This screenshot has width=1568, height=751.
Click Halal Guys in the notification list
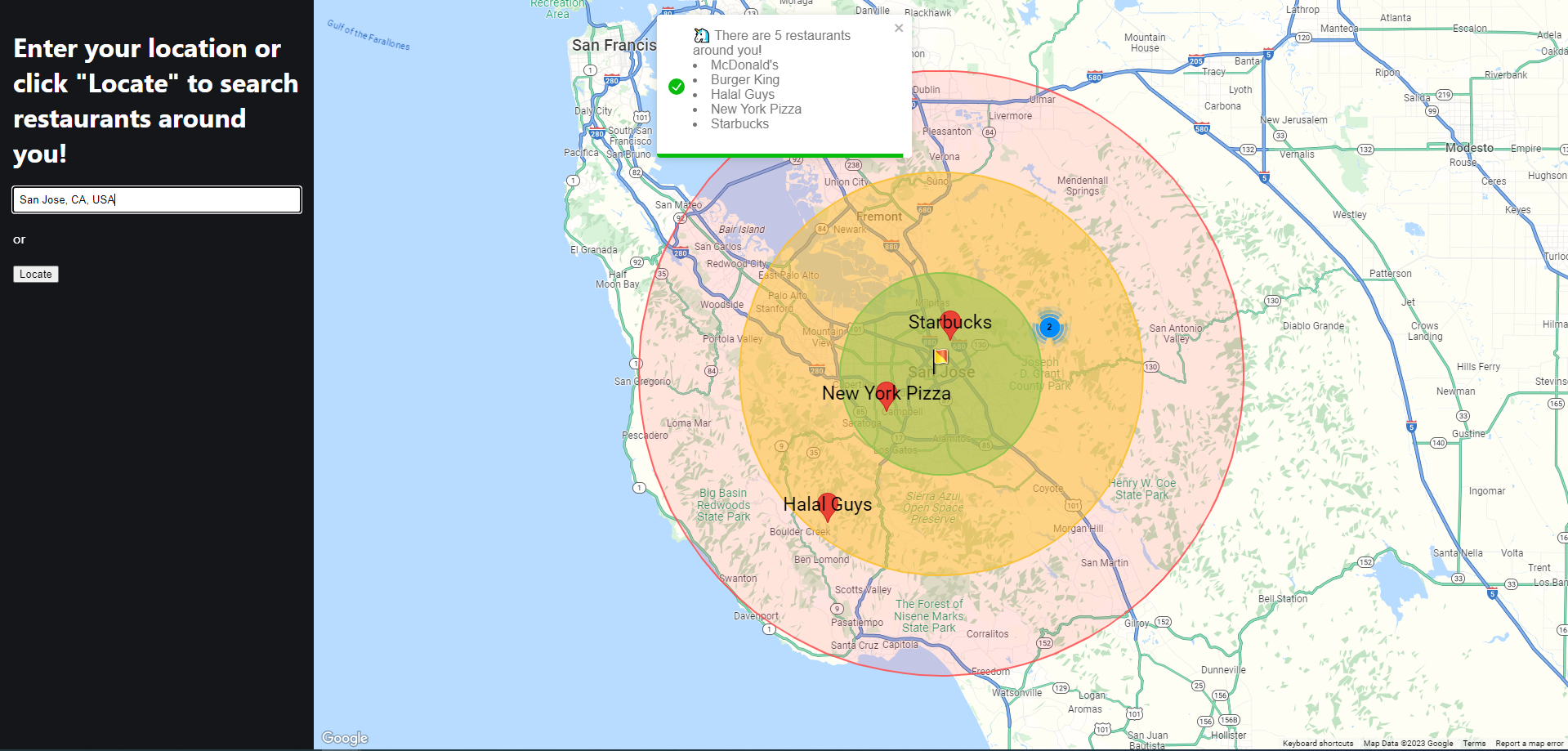click(x=743, y=95)
